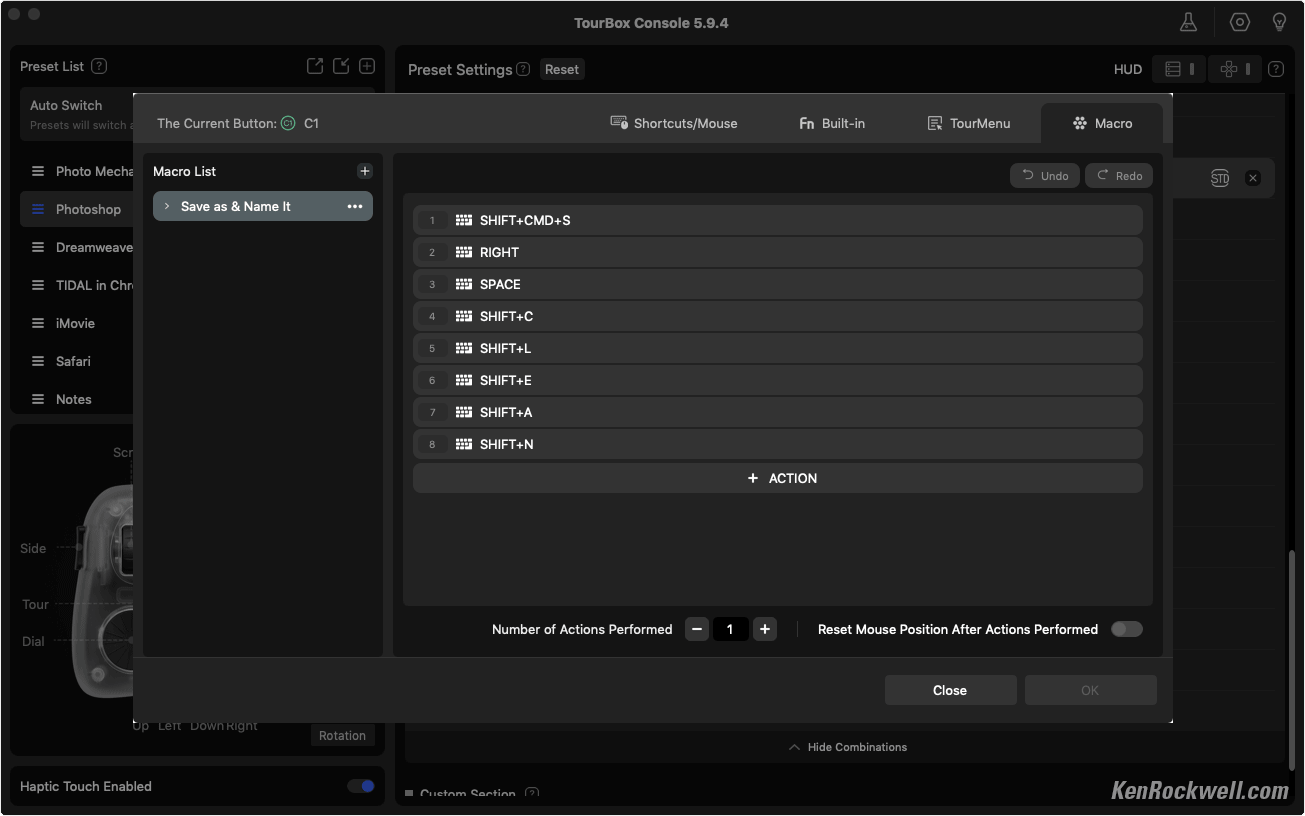Increase the Number of Actions Performed
The image size is (1305, 816).
click(764, 629)
